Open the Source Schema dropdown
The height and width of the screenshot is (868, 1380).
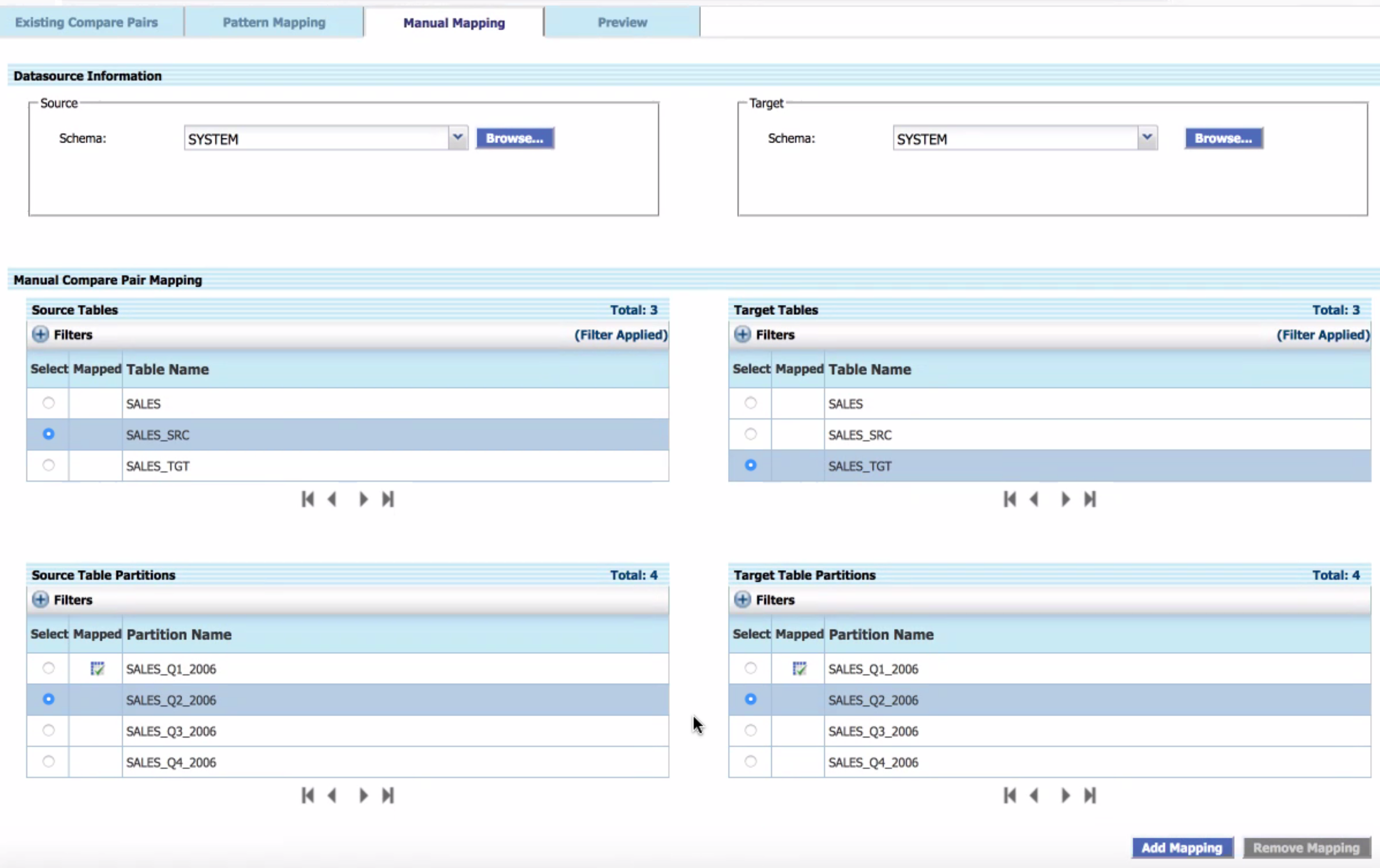tap(457, 137)
